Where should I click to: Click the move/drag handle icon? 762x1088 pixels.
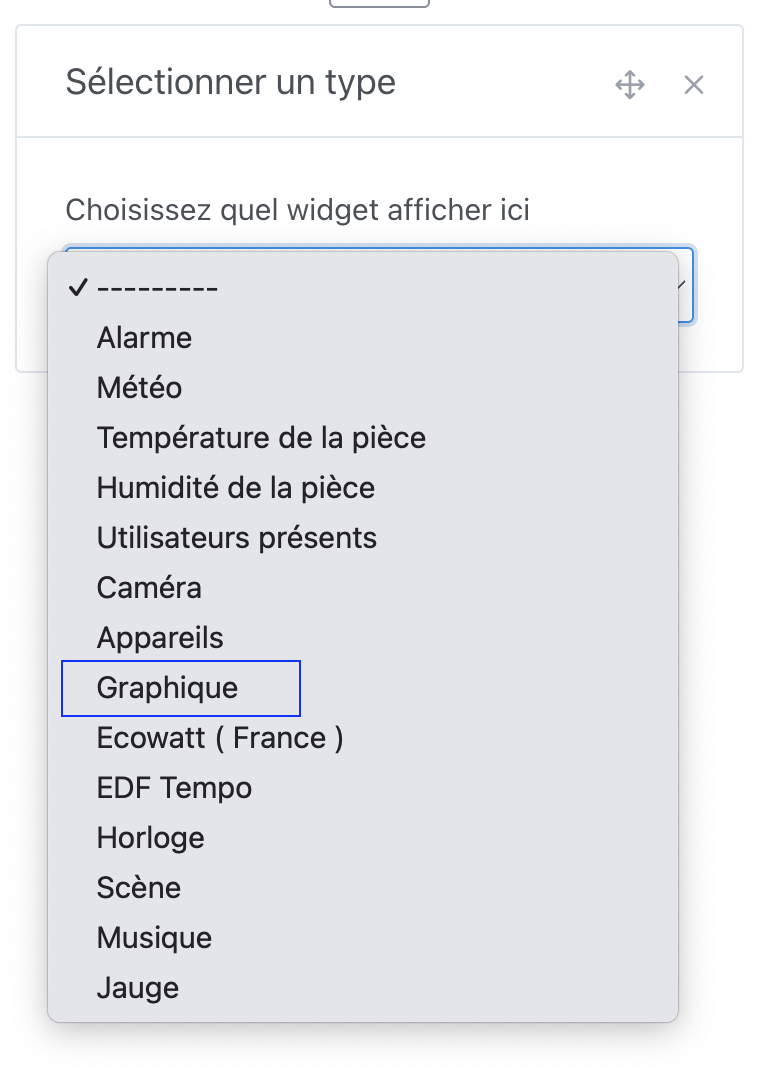click(630, 85)
